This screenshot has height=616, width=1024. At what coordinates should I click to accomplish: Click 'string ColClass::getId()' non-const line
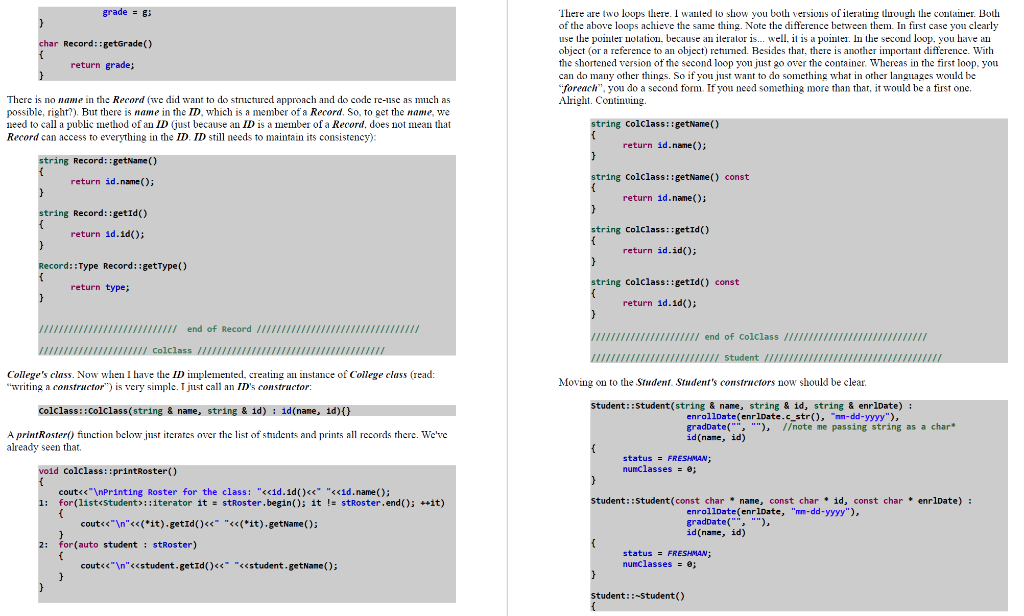[650, 230]
